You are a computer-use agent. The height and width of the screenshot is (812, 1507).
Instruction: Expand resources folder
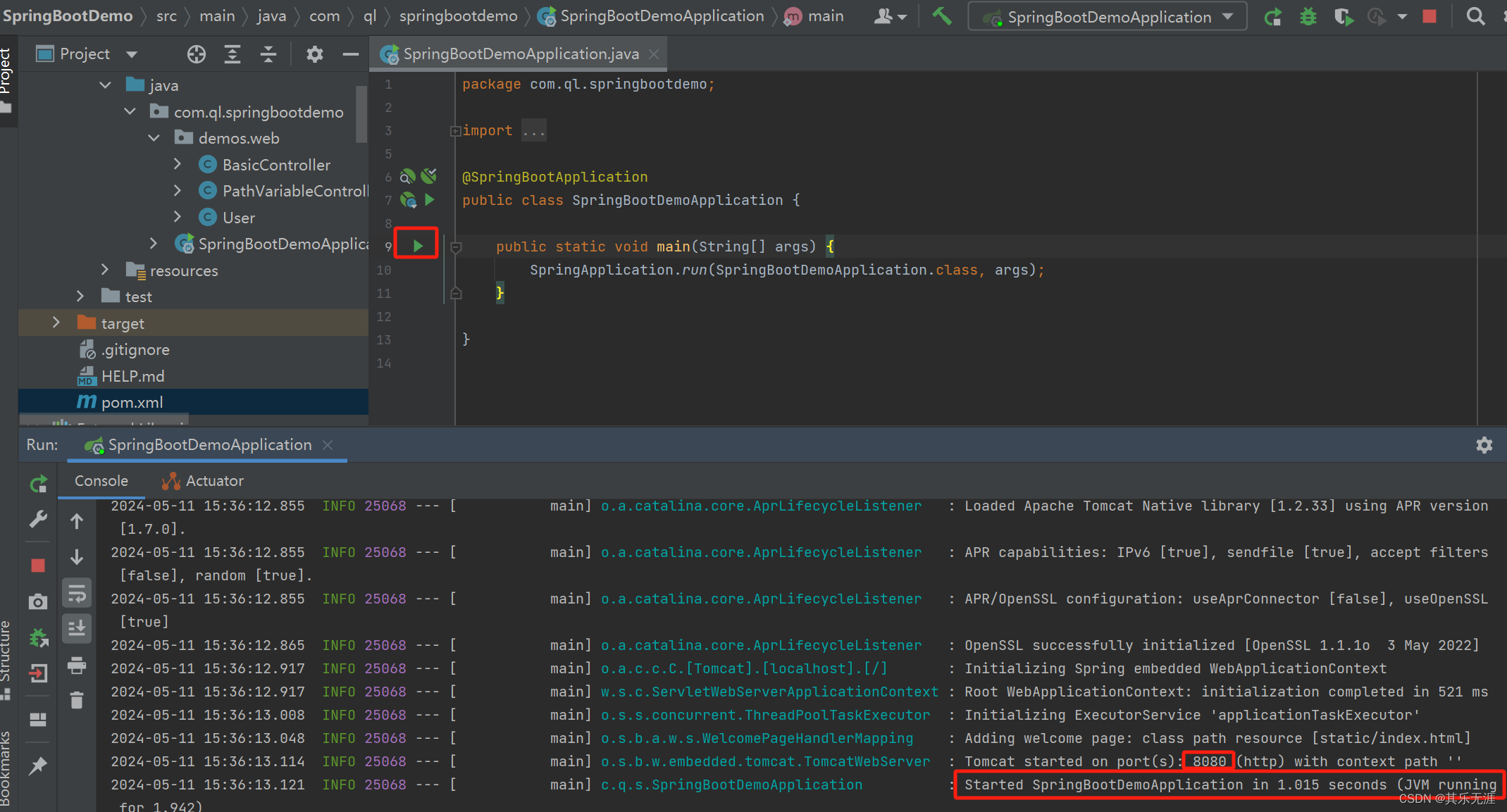[105, 270]
